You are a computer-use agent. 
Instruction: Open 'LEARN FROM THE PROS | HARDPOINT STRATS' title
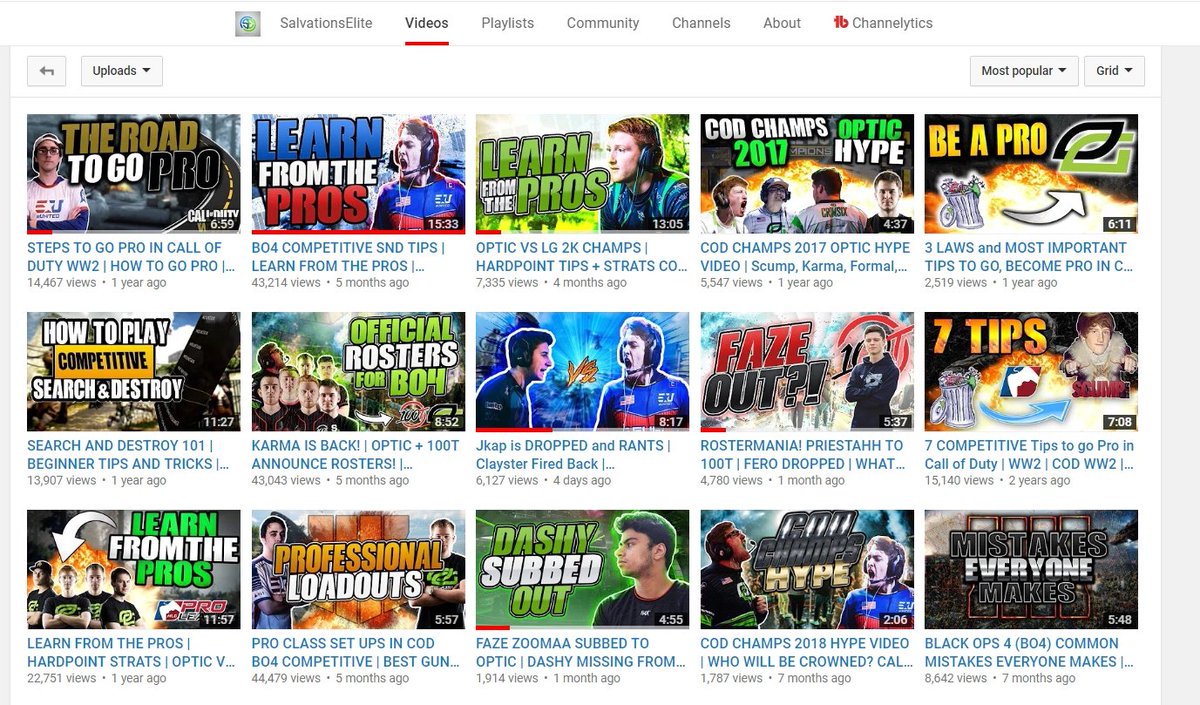(x=131, y=653)
